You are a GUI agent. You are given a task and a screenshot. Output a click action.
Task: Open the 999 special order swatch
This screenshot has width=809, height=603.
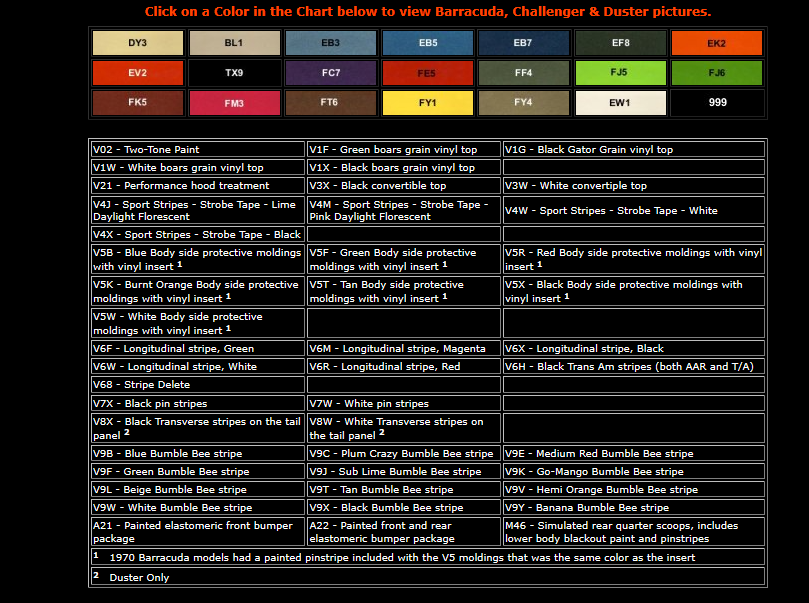(717, 103)
